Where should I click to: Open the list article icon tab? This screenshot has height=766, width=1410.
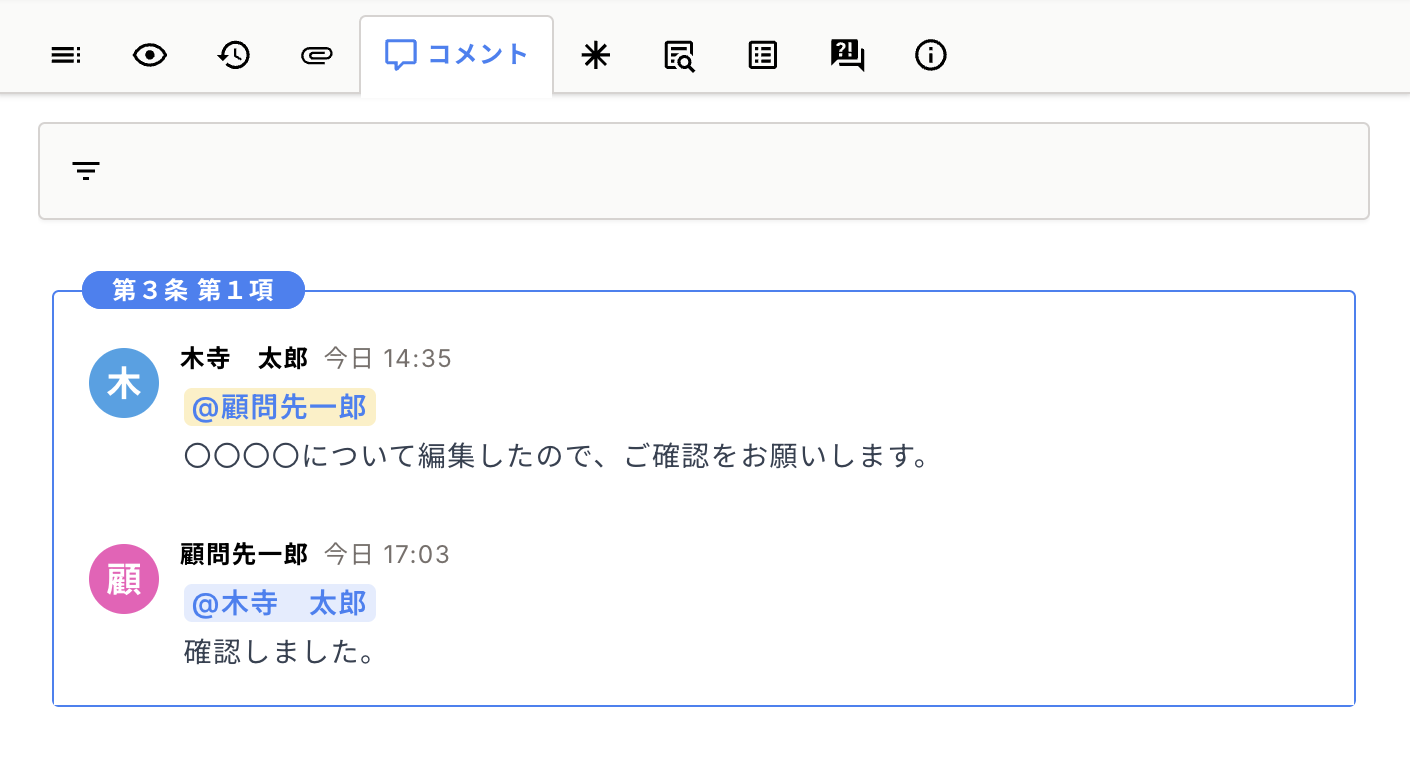click(763, 55)
